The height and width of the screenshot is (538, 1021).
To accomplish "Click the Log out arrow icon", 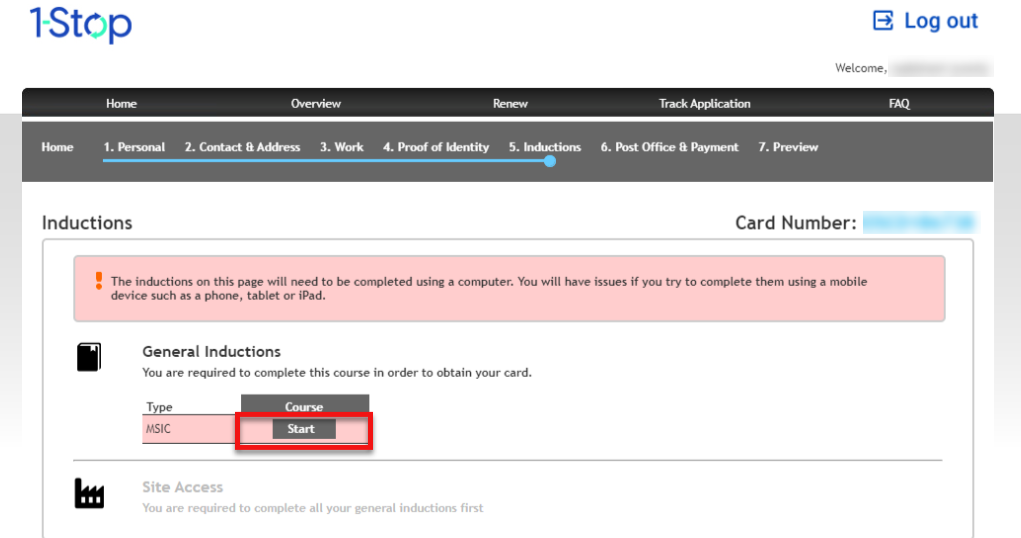I will click(883, 20).
